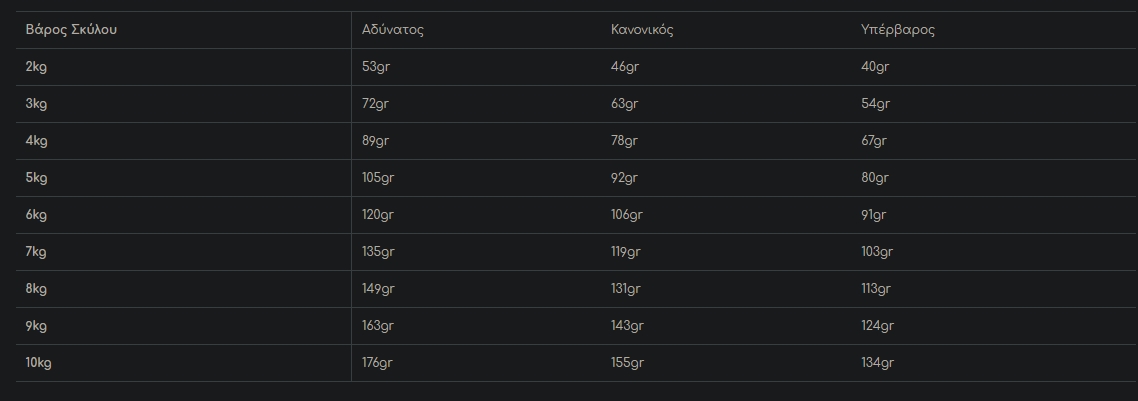Select the 7kg weight cell
The width and height of the screenshot is (1138, 401).
(x=36, y=252)
